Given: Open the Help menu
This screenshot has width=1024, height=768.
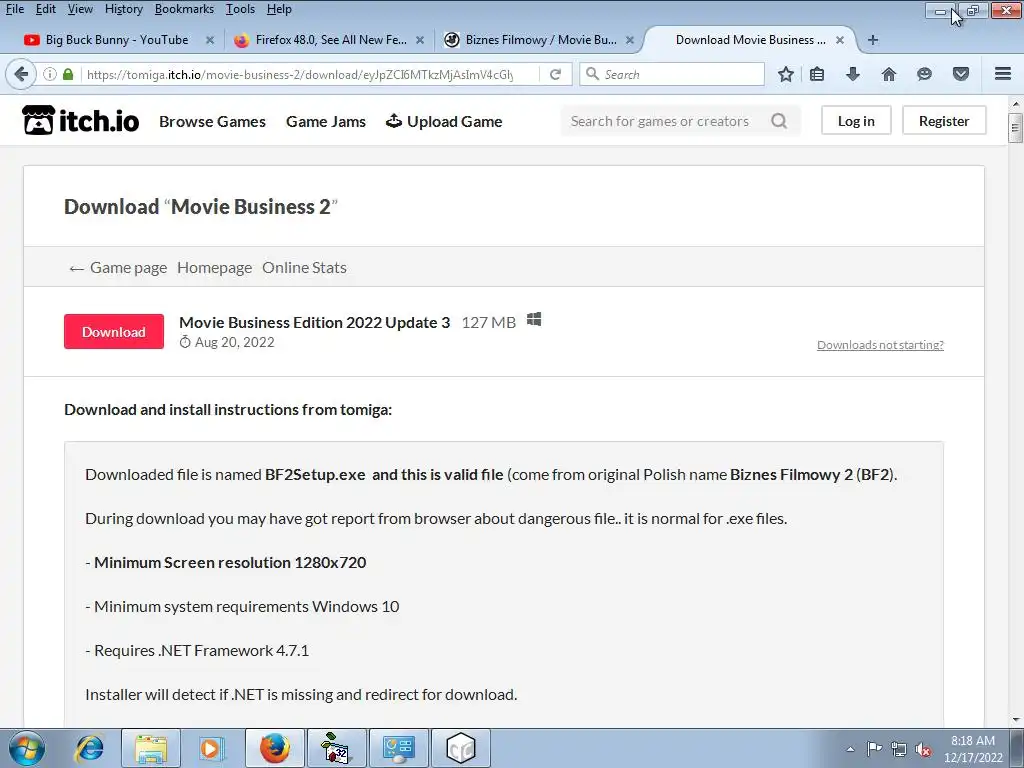Looking at the screenshot, I should 279,9.
